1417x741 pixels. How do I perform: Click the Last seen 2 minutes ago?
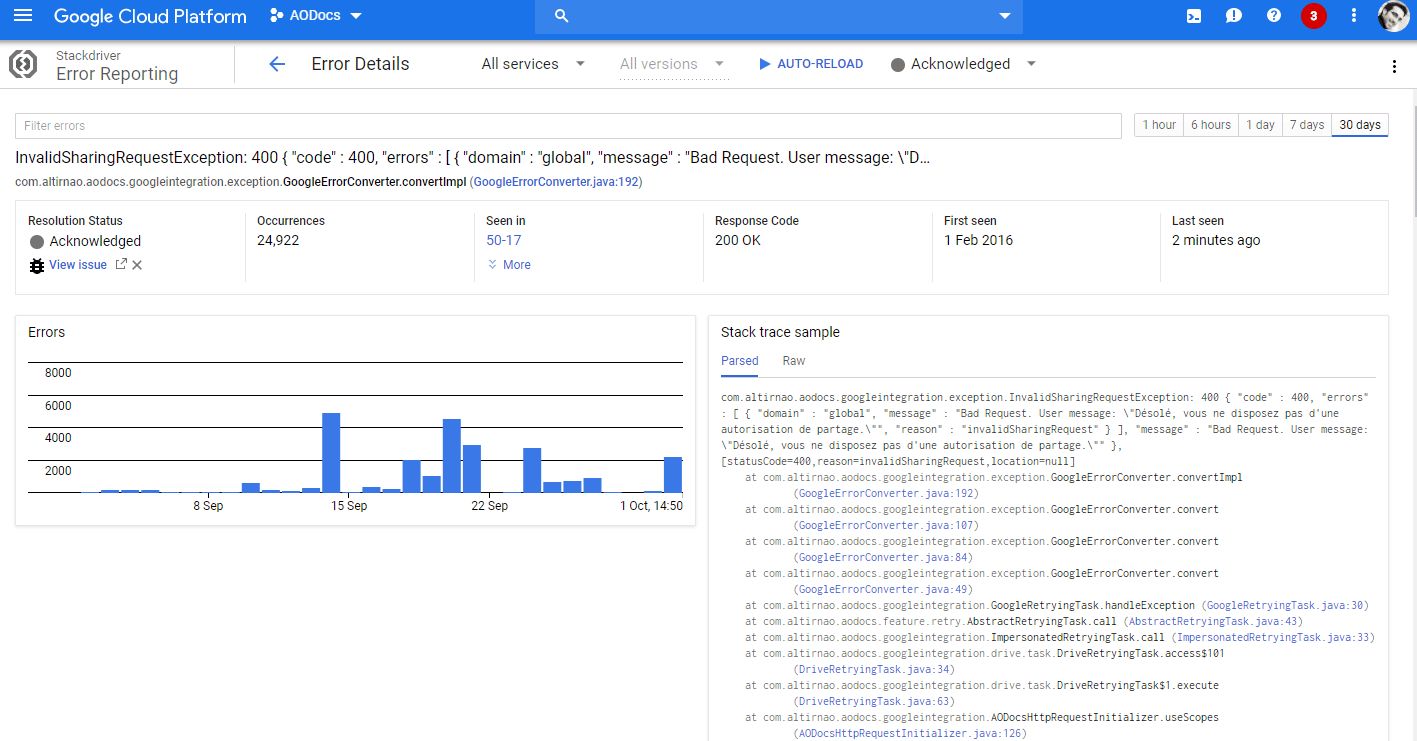pyautogui.click(x=1216, y=241)
